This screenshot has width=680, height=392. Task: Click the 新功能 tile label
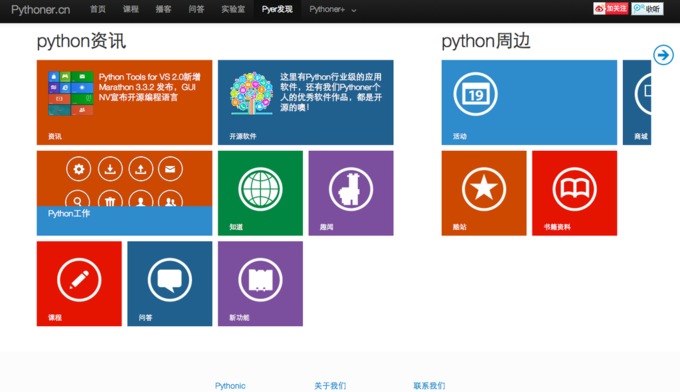point(239,317)
